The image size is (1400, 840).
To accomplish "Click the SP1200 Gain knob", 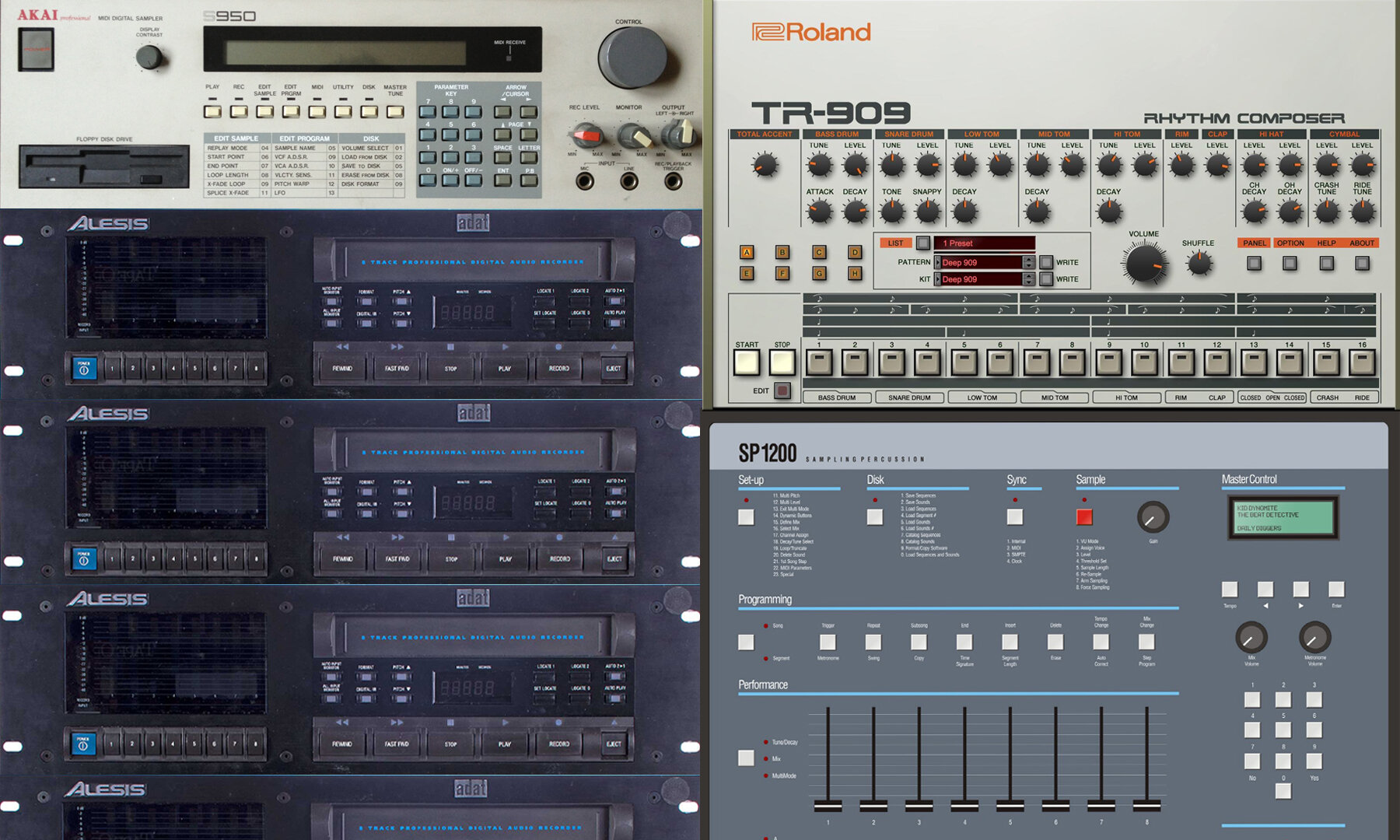I will pos(1153,517).
